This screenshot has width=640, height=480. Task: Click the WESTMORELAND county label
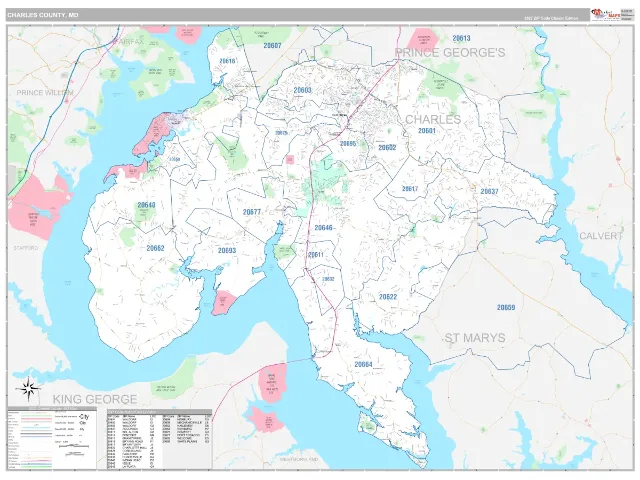pos(299,459)
